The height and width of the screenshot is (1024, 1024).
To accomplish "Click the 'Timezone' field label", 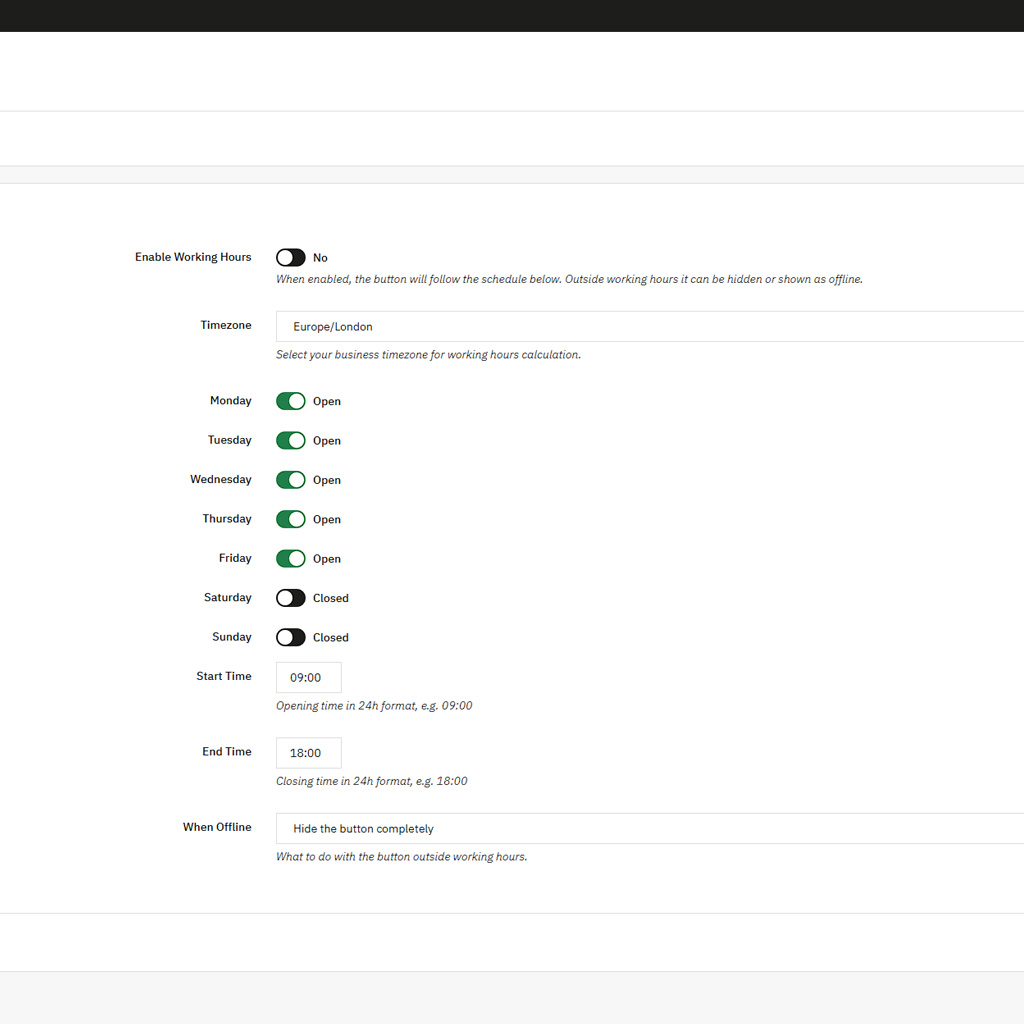I will (x=225, y=325).
